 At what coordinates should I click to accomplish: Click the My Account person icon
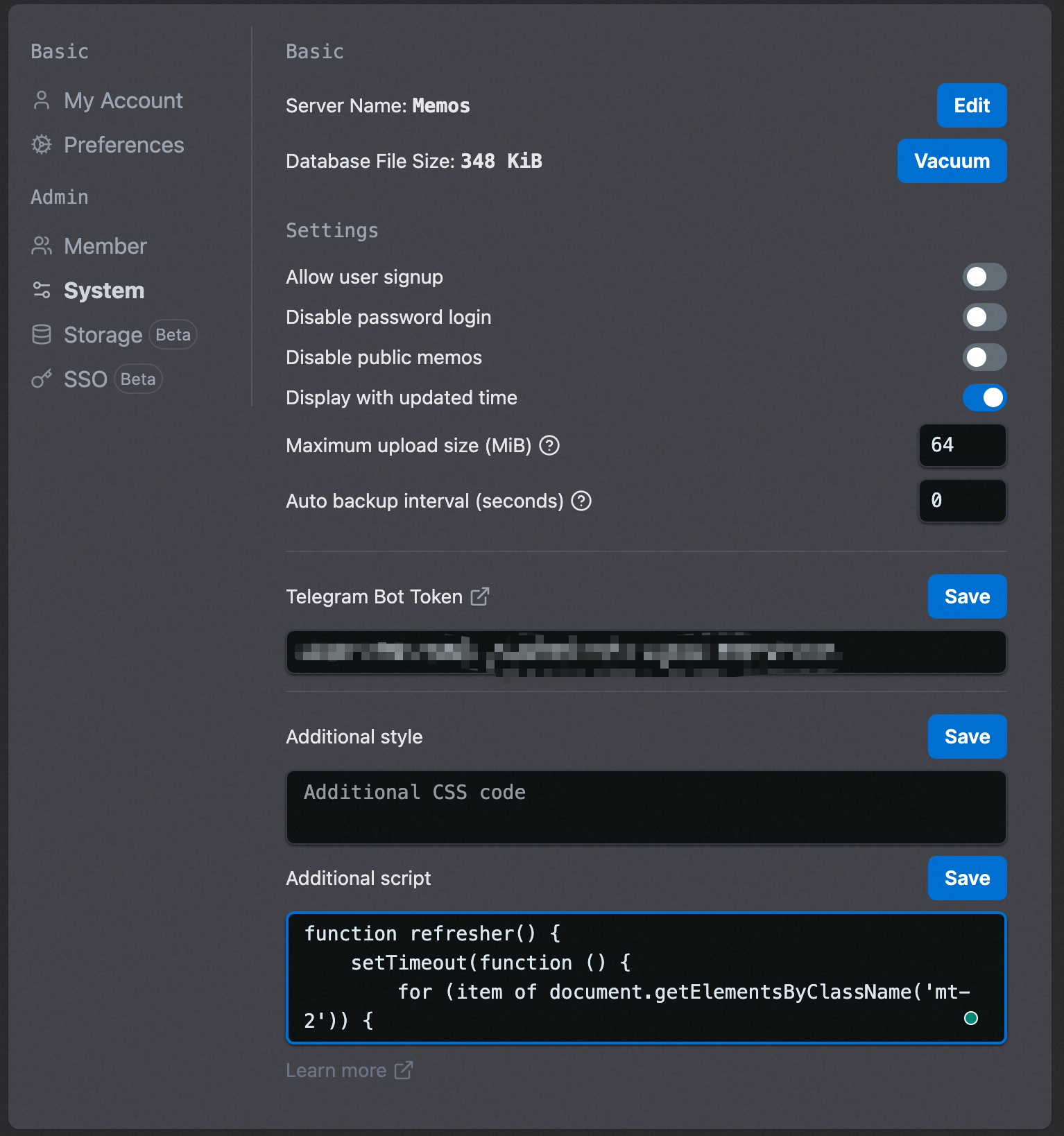pos(42,101)
